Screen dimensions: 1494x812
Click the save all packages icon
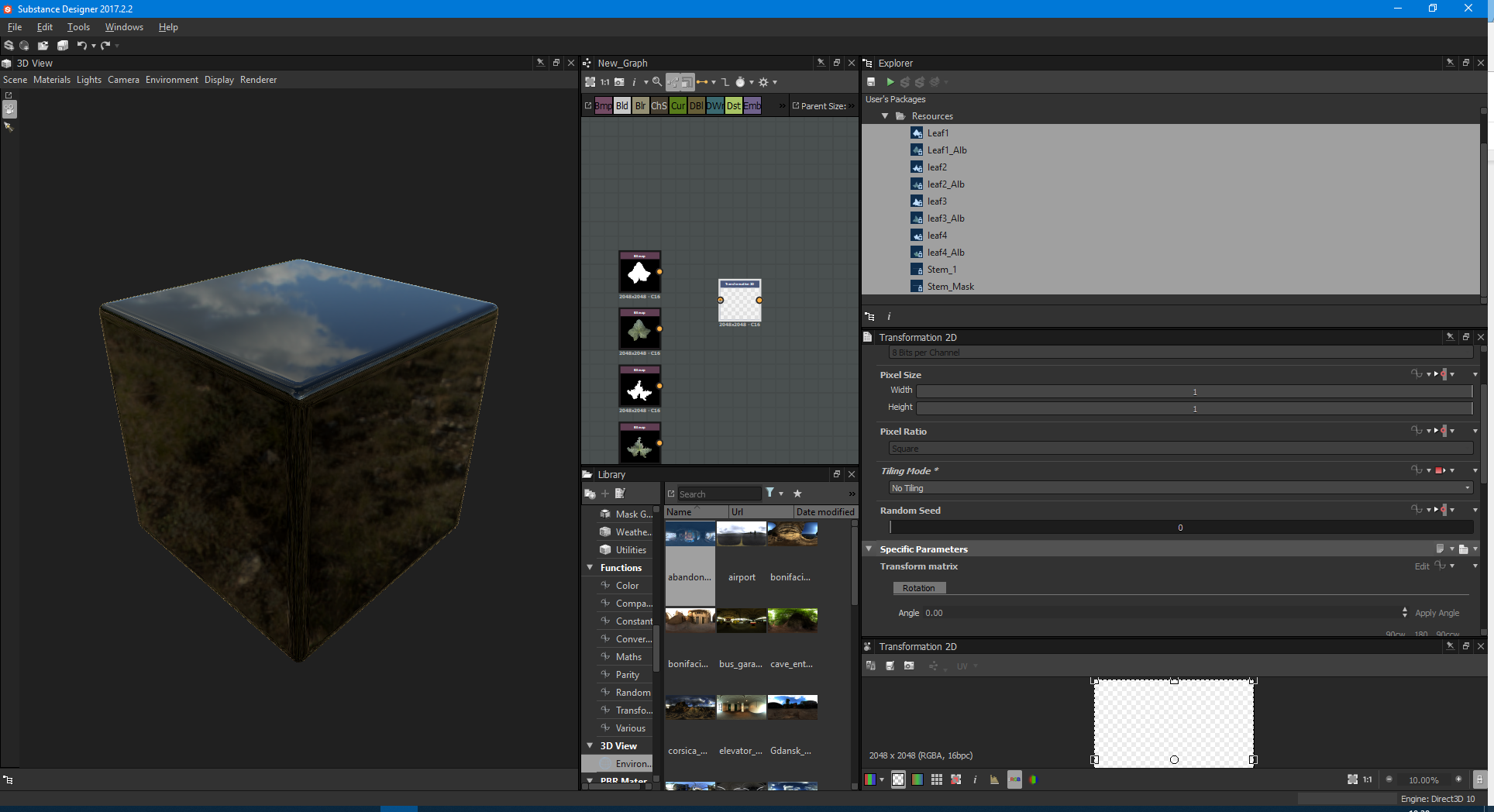tap(62, 46)
